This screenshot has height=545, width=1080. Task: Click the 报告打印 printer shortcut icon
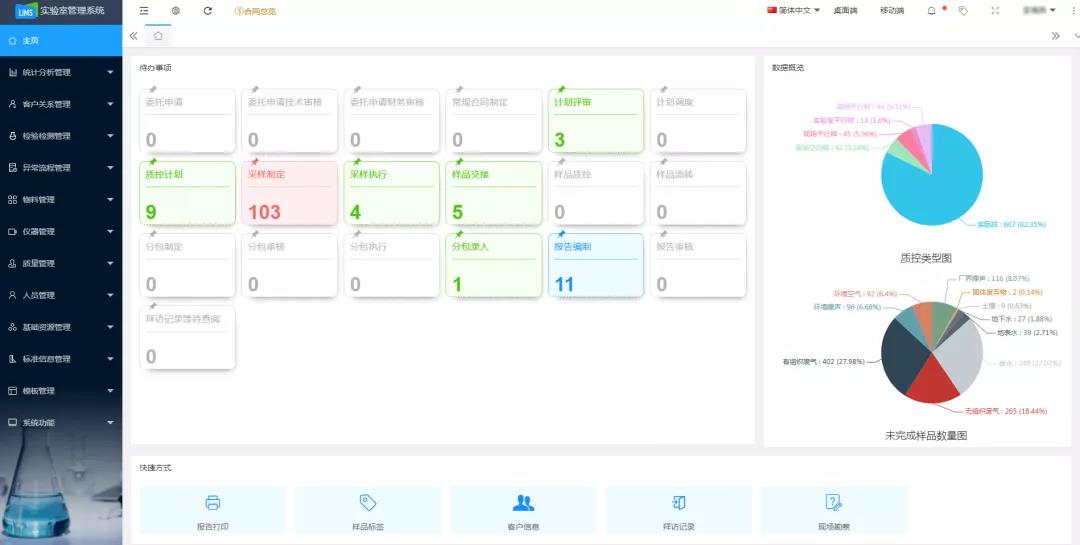pos(212,502)
